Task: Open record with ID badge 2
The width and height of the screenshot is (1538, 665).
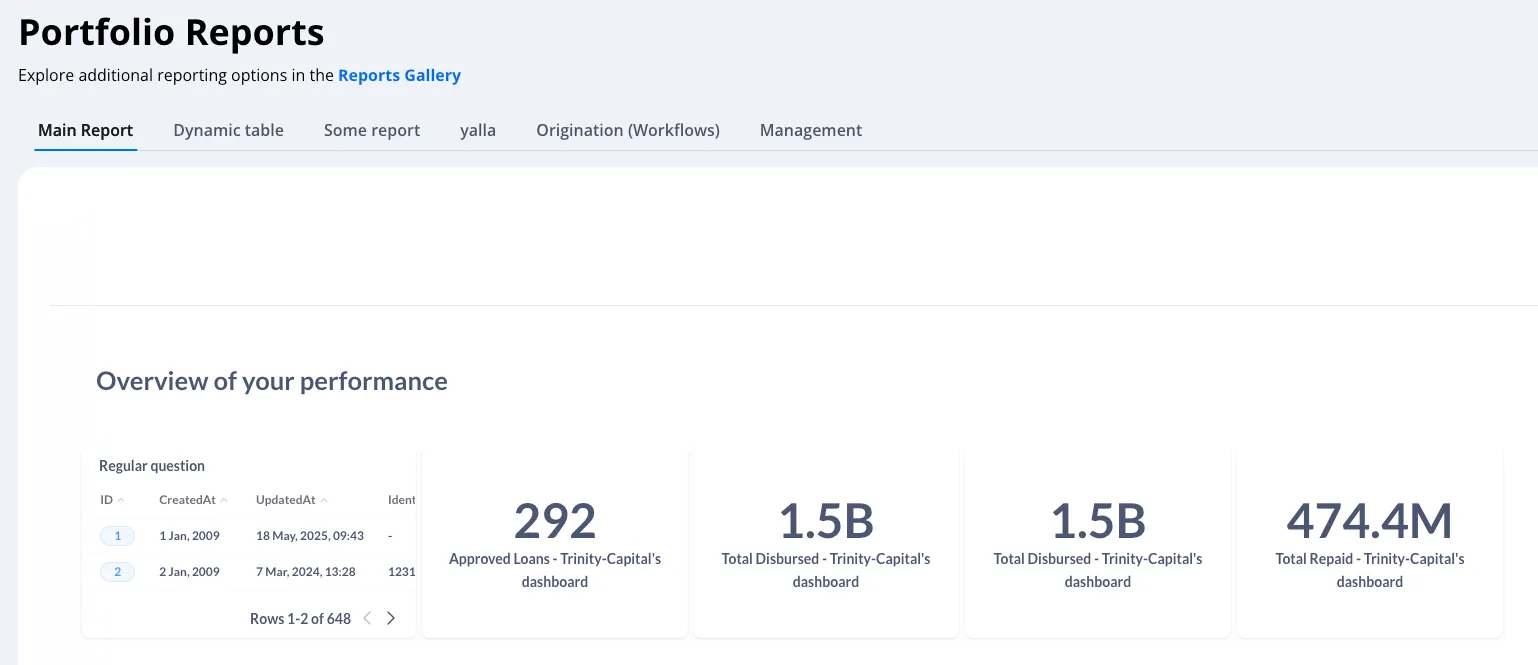Action: click(x=117, y=572)
